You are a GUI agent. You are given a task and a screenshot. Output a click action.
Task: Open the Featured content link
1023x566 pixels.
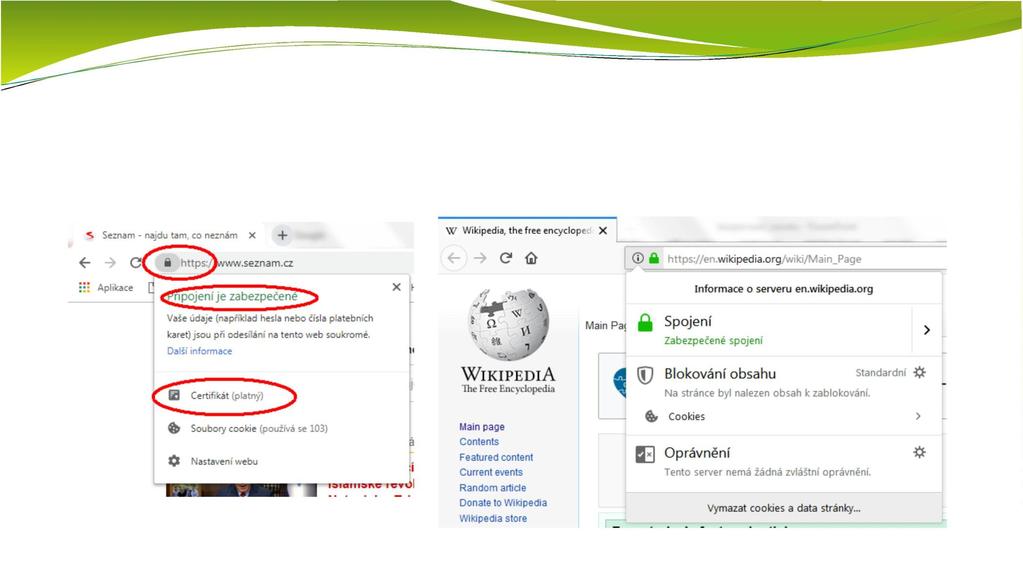click(496, 457)
